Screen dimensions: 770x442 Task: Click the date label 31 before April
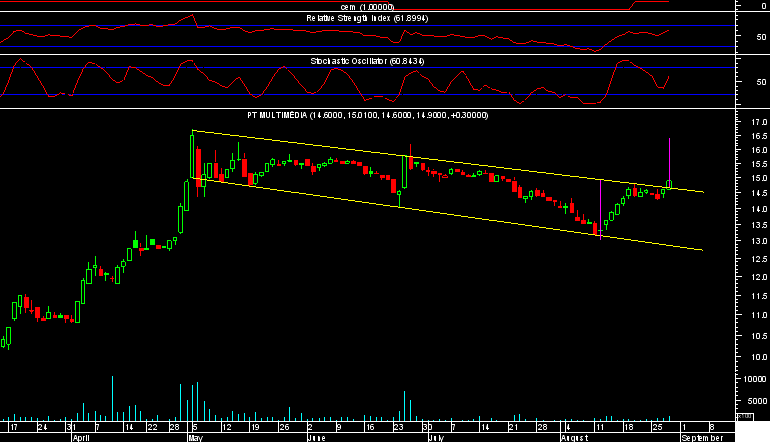(x=71, y=427)
